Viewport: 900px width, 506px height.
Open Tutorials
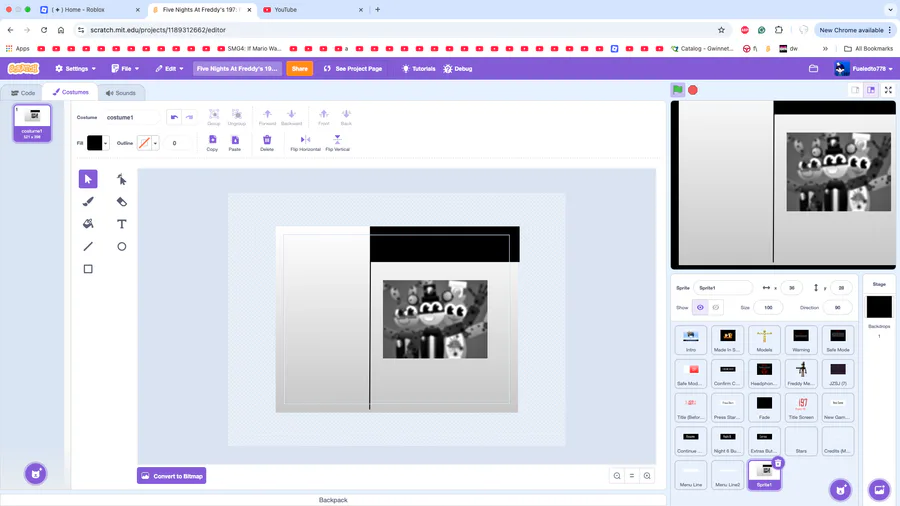click(x=418, y=69)
